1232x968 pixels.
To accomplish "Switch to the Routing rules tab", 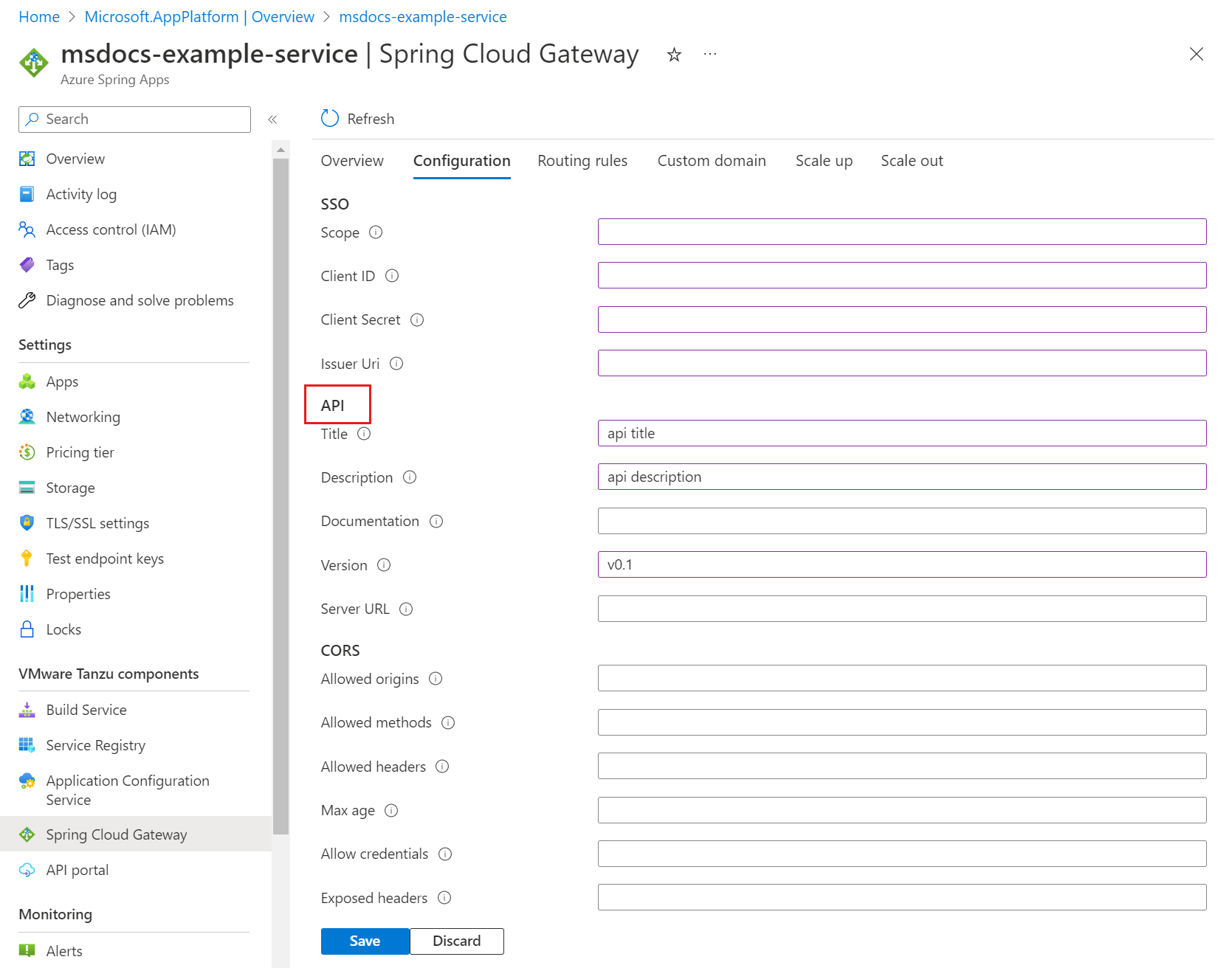I will click(582, 160).
